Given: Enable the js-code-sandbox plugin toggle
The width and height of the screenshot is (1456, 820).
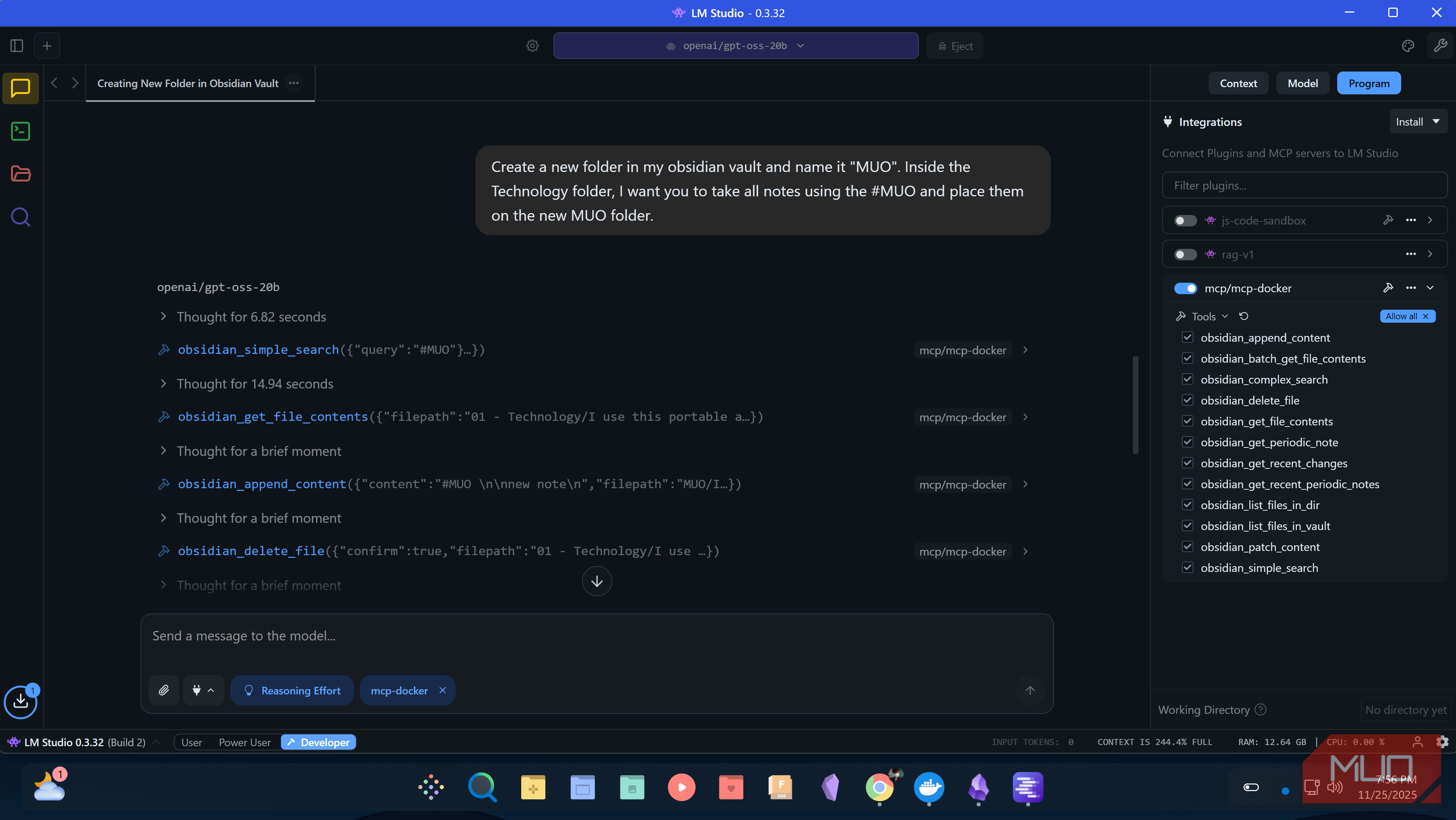Looking at the screenshot, I should click(x=1185, y=220).
